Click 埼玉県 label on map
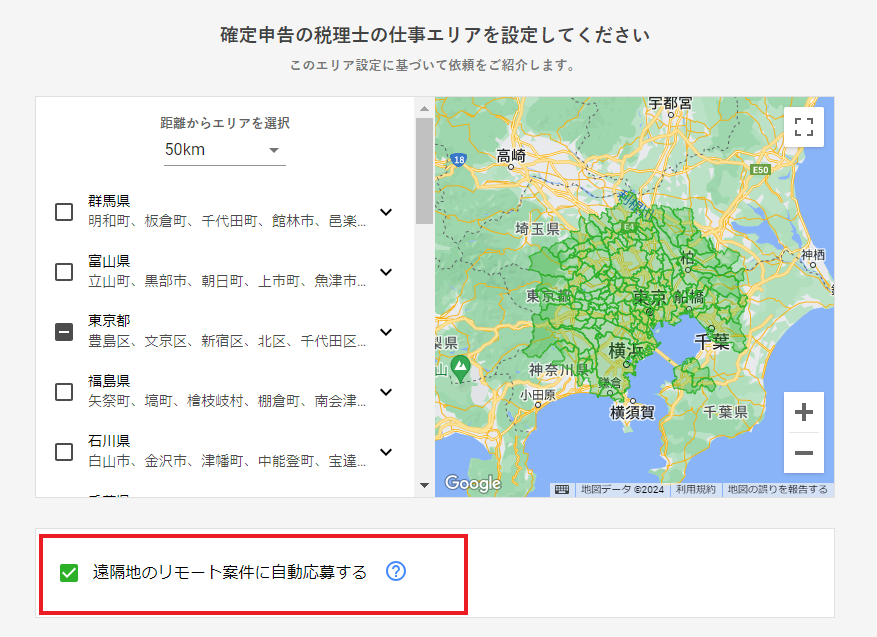 (x=537, y=228)
